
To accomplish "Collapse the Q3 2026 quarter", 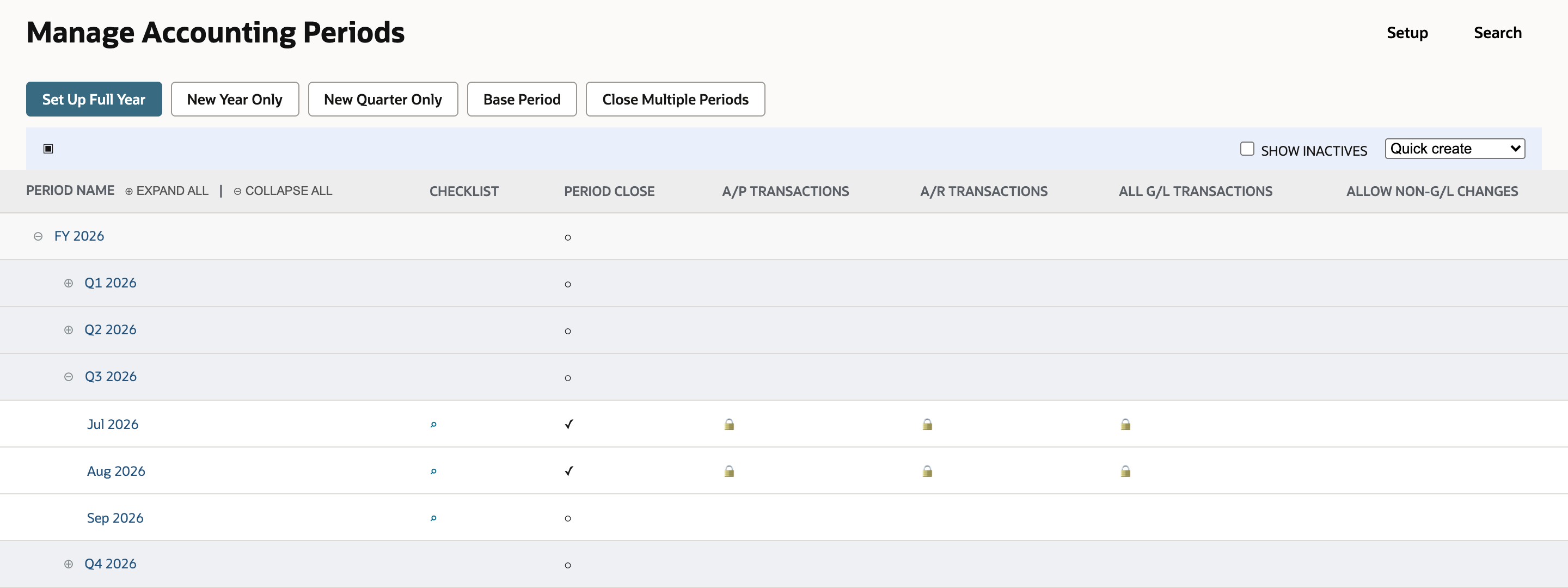I will pyautogui.click(x=68, y=377).
